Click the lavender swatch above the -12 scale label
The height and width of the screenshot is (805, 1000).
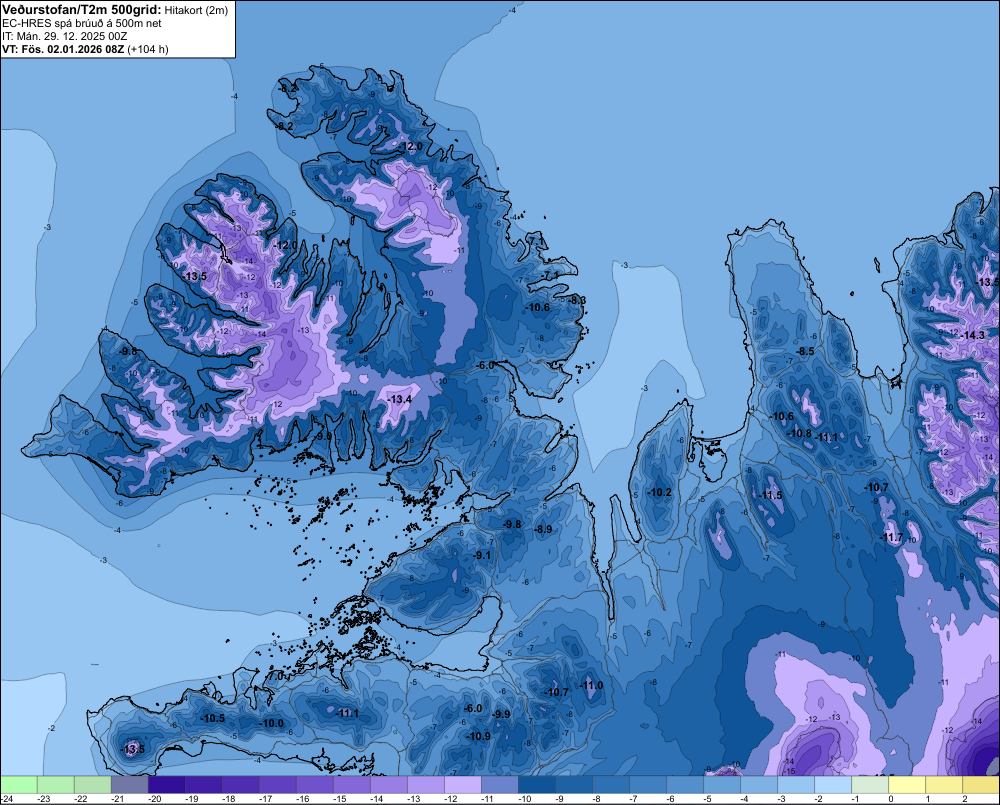(463, 784)
